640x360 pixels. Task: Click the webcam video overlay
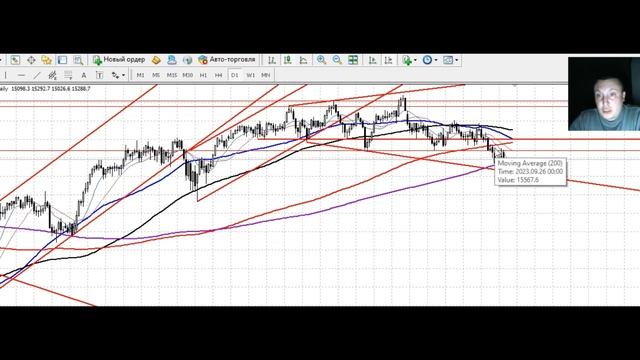tap(604, 94)
